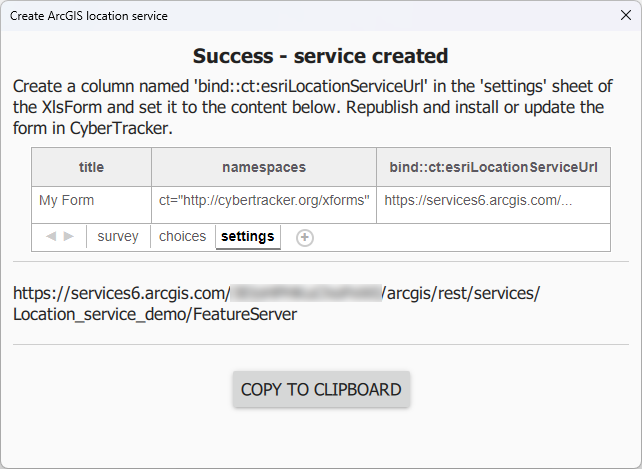Click the 'title' column header
The image size is (642, 469).
(x=91, y=167)
